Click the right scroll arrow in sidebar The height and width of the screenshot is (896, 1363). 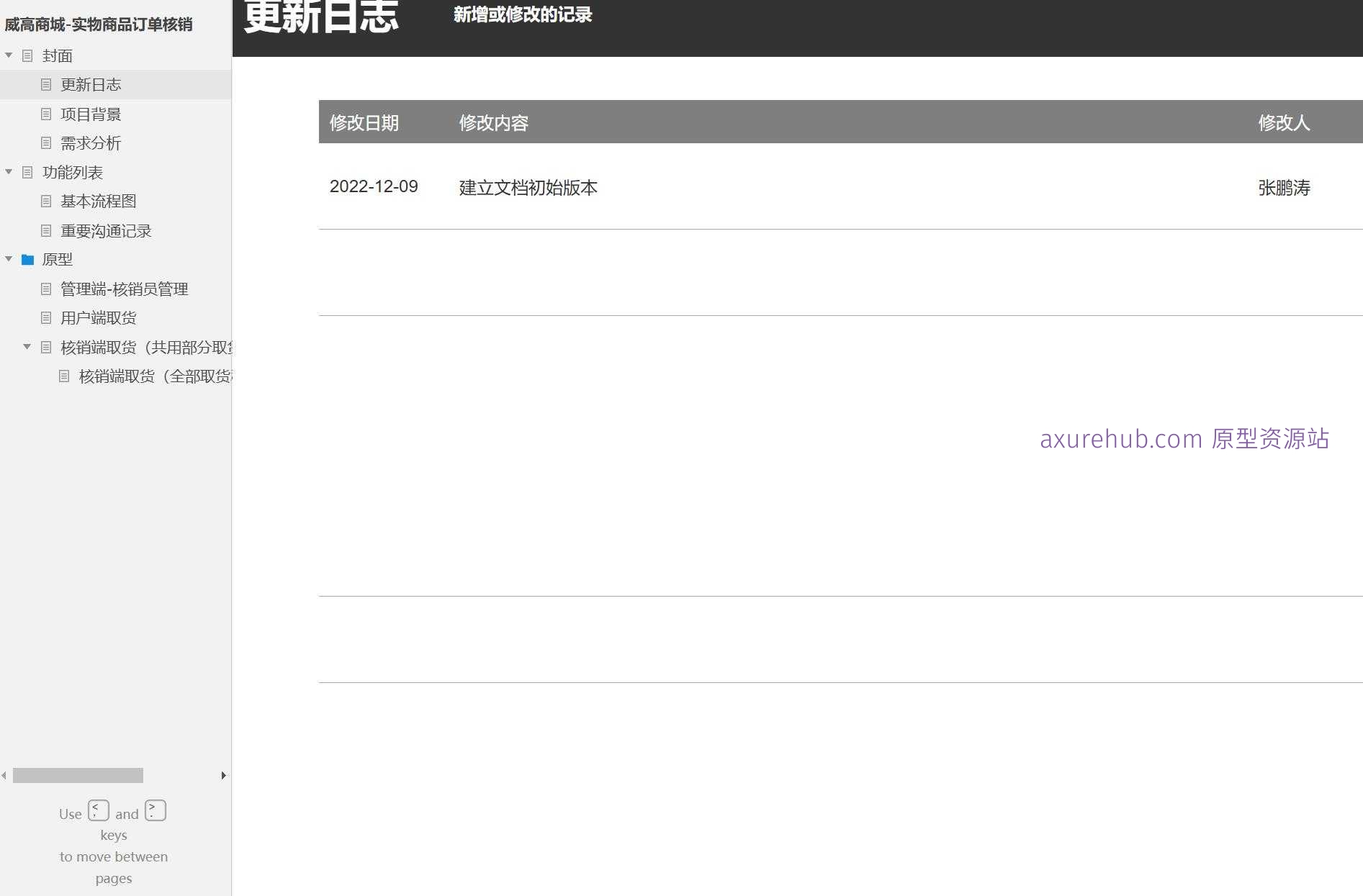(222, 776)
